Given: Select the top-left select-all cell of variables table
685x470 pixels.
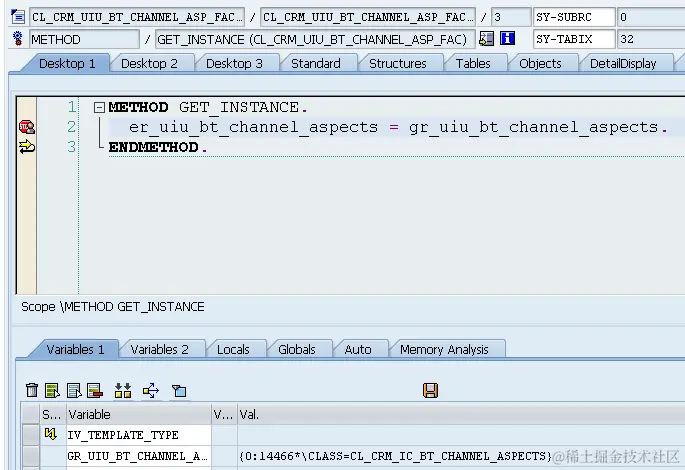Looking at the screenshot, I should [31, 414].
